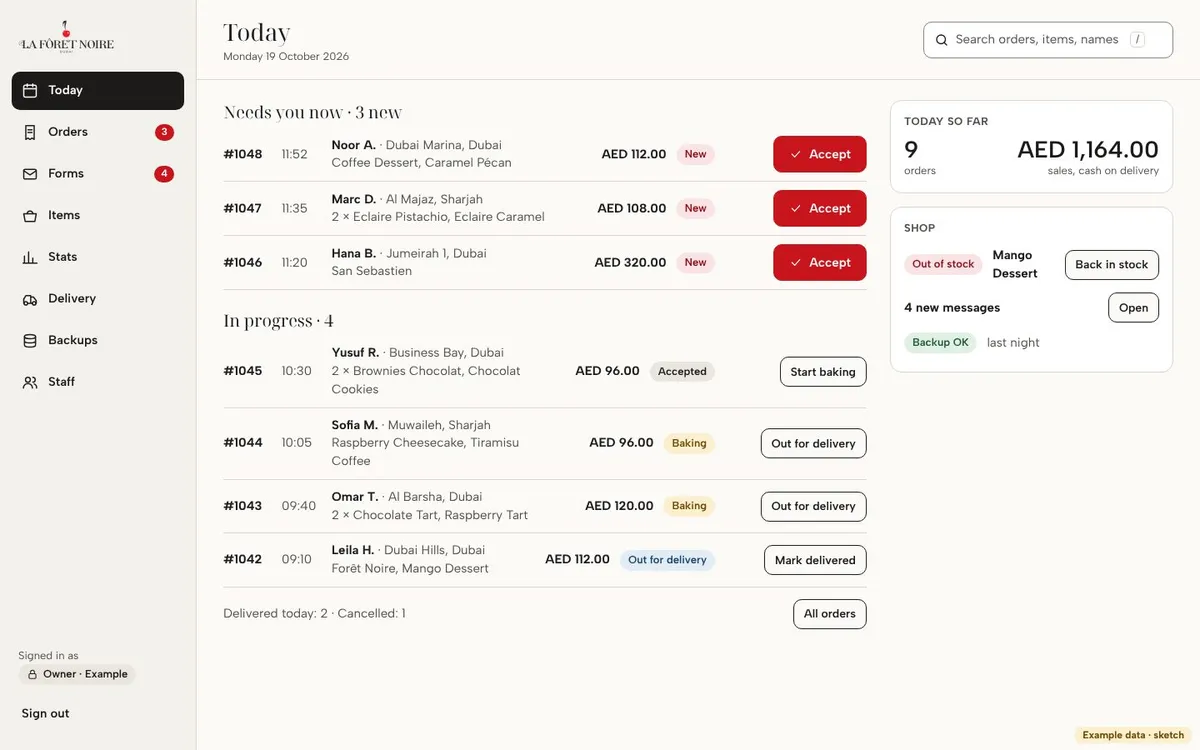This screenshot has height=750, width=1200.
Task: Click the Orders red badge showing 3
Action: [x=164, y=132]
